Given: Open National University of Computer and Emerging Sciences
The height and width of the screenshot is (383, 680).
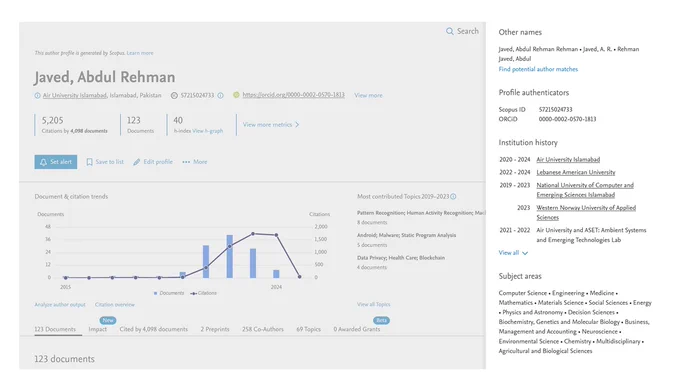Looking at the screenshot, I should pyautogui.click(x=585, y=190).
